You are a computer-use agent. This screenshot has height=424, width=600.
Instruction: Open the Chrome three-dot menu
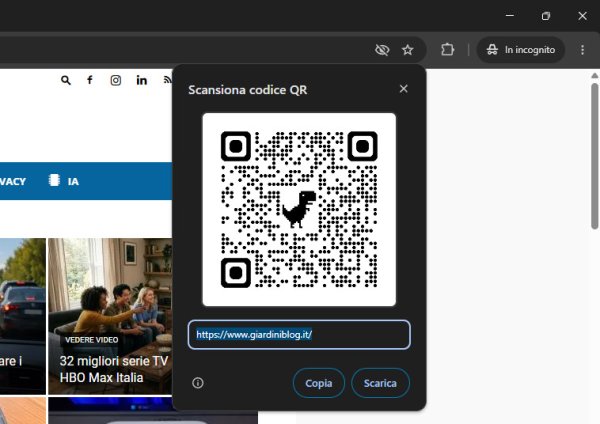(582, 50)
